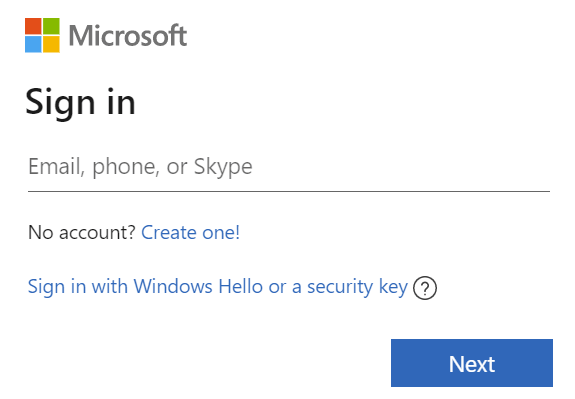Select Sign in with Windows Hello or security key
Viewport: 575px width, 399px height.
pos(218,287)
